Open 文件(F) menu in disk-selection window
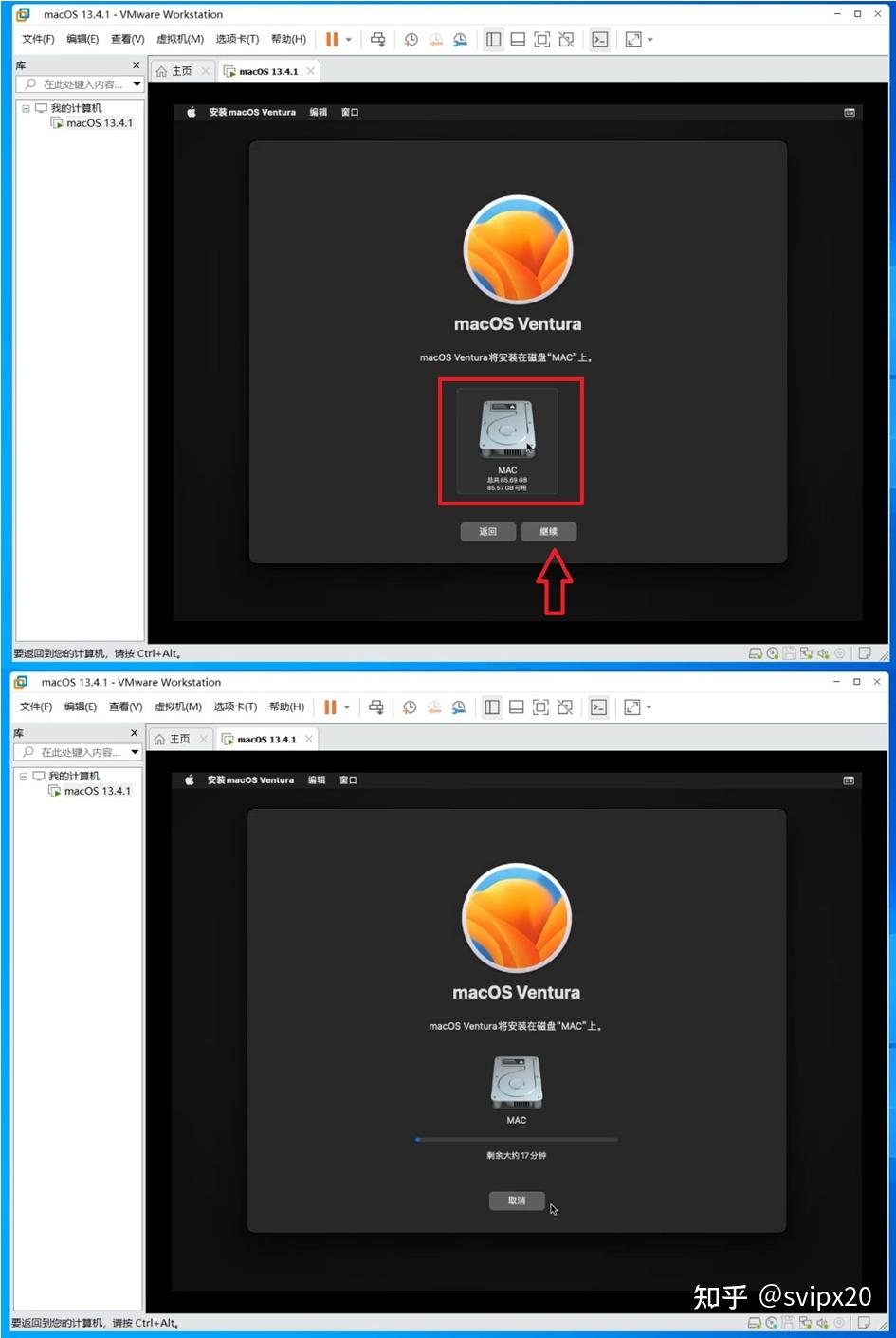The width and height of the screenshot is (896, 1338). point(38,39)
